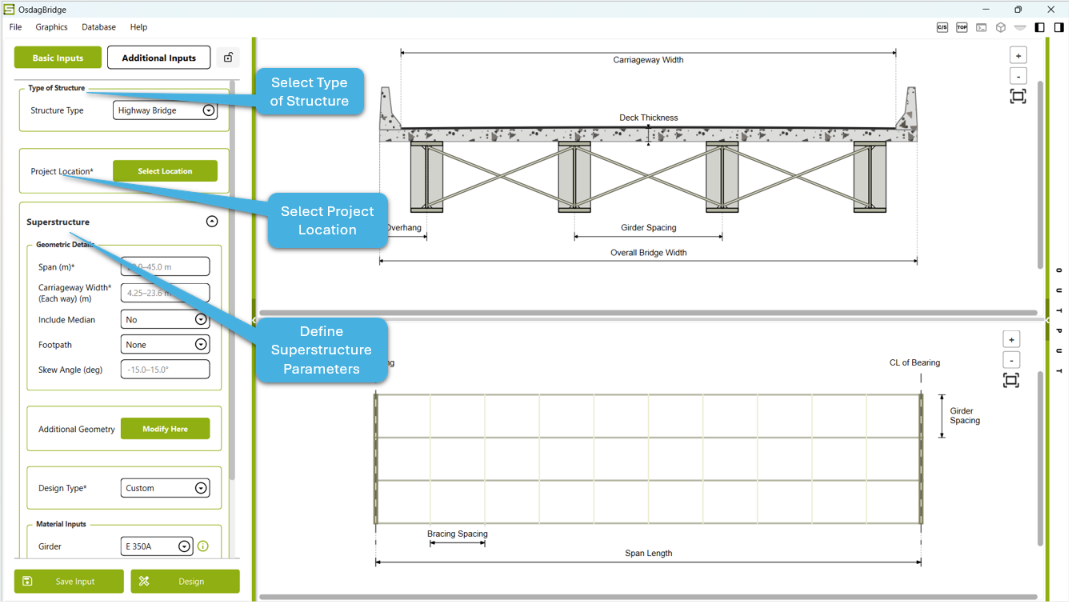
Task: Click the lock icon beside Additional Inputs
Action: point(228,58)
